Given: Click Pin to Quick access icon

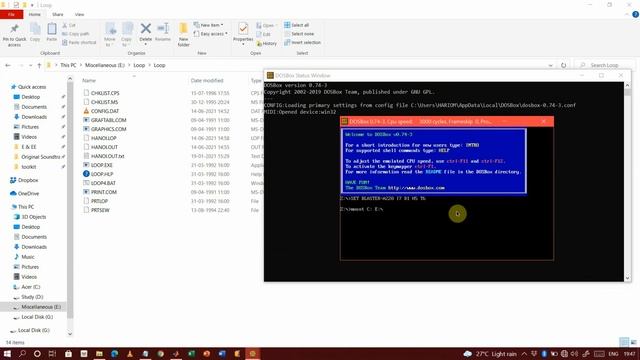Looking at the screenshot, I should [x=14, y=34].
